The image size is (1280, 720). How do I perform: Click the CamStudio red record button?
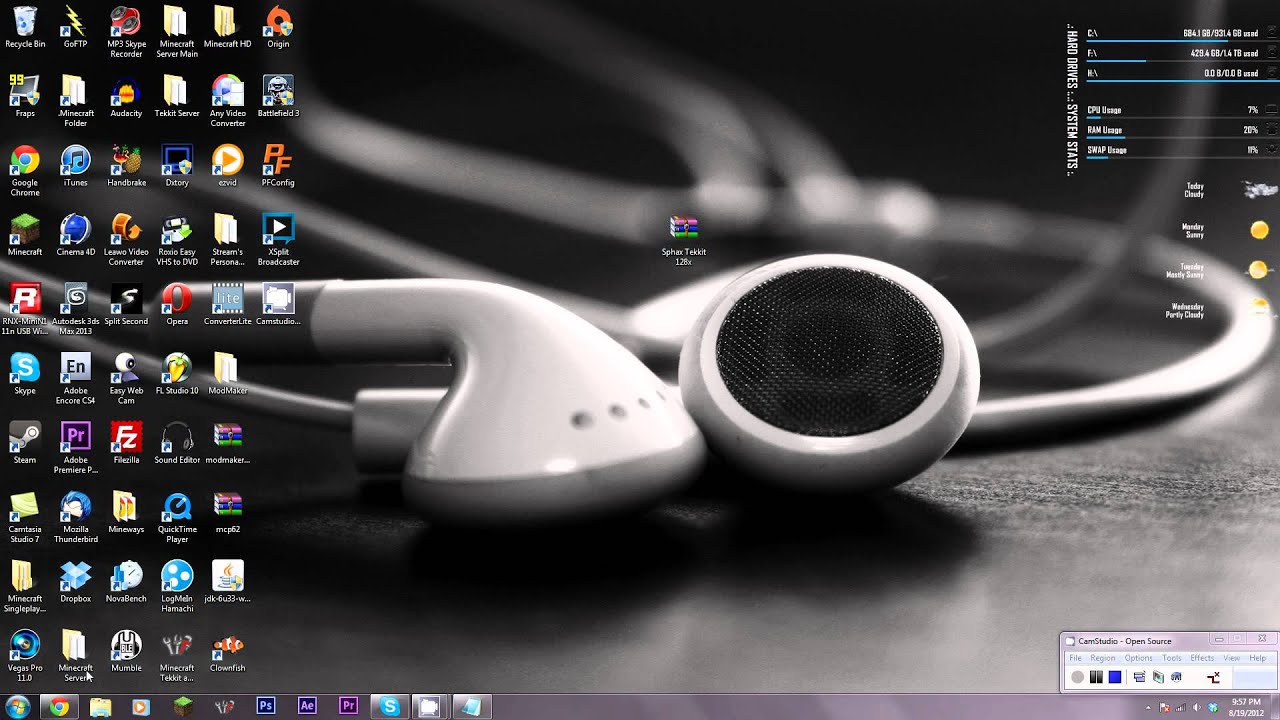click(x=1077, y=677)
